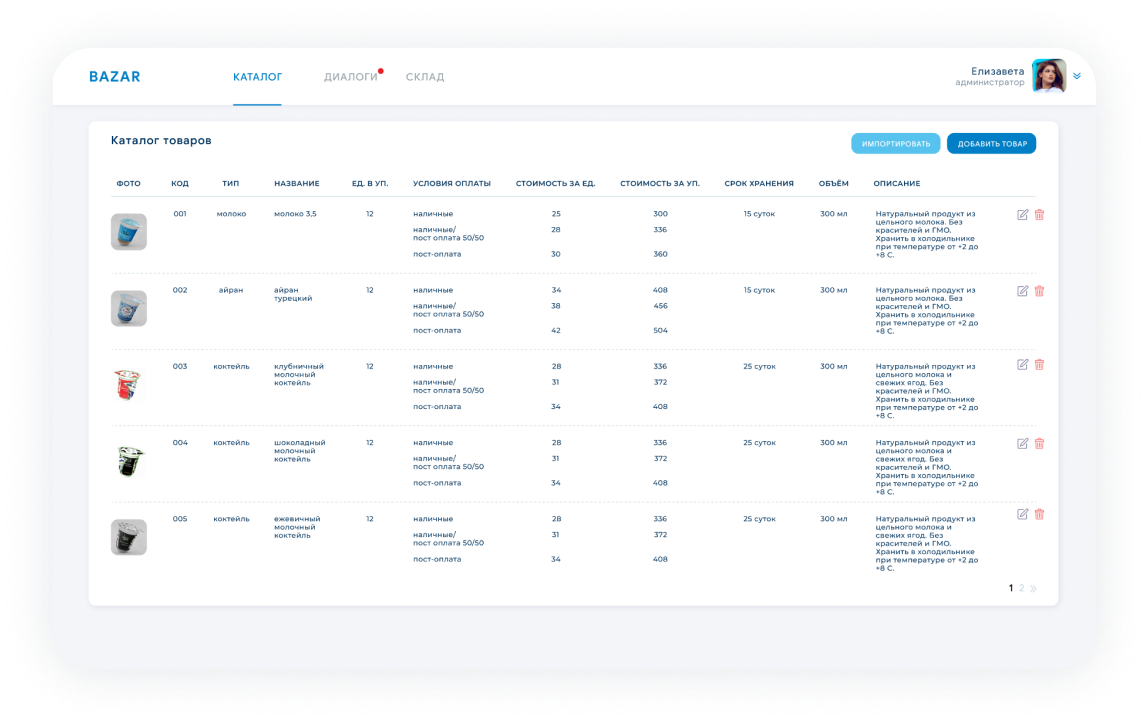Delete product 003 клубничный молочный коктейль

1039,364
